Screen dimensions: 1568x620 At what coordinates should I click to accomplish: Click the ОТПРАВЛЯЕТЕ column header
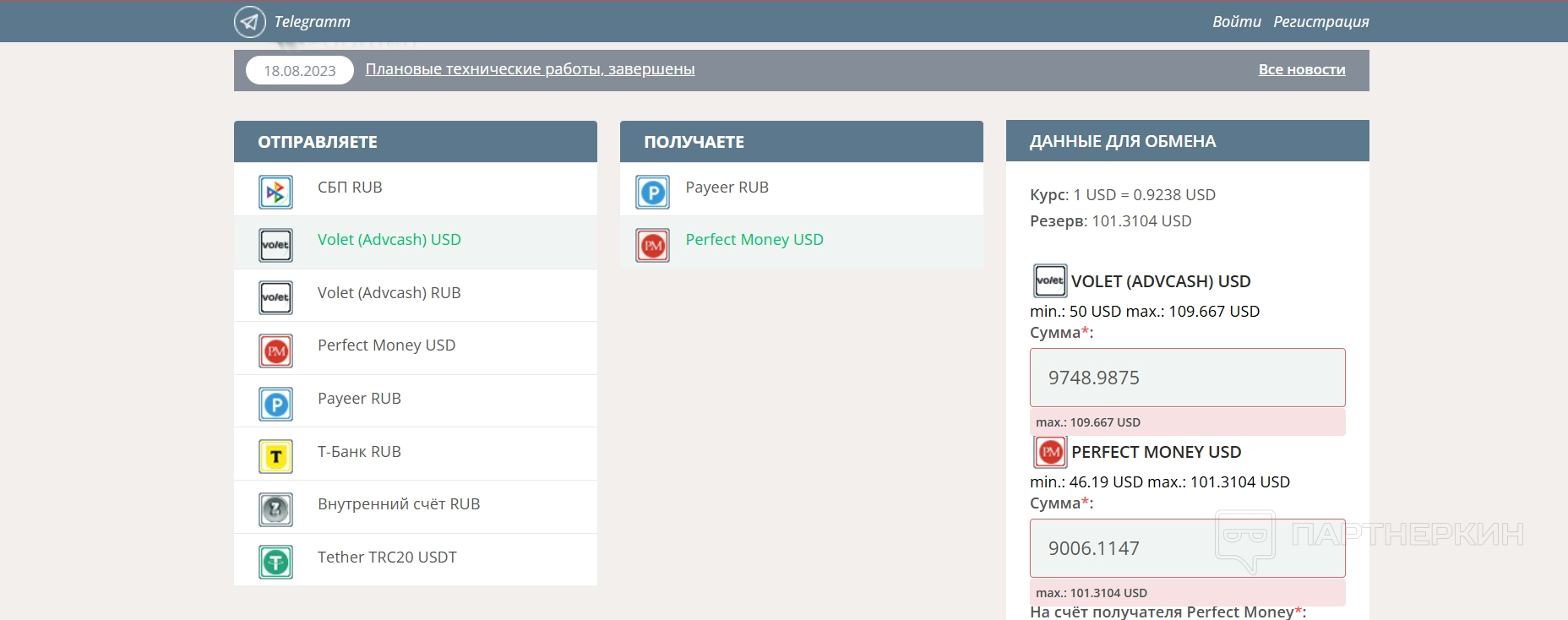(416, 142)
